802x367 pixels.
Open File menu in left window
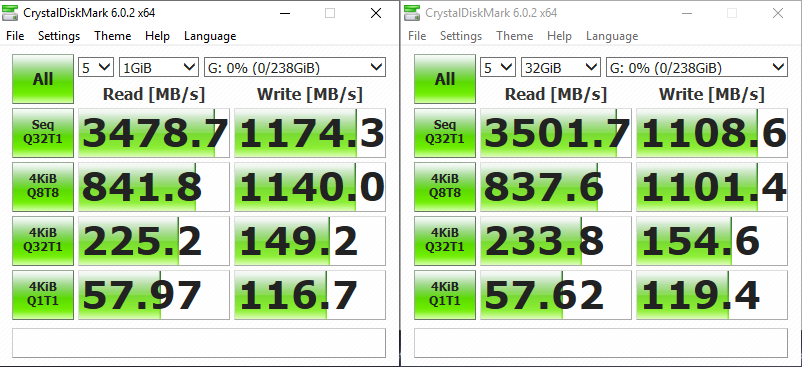pos(15,36)
